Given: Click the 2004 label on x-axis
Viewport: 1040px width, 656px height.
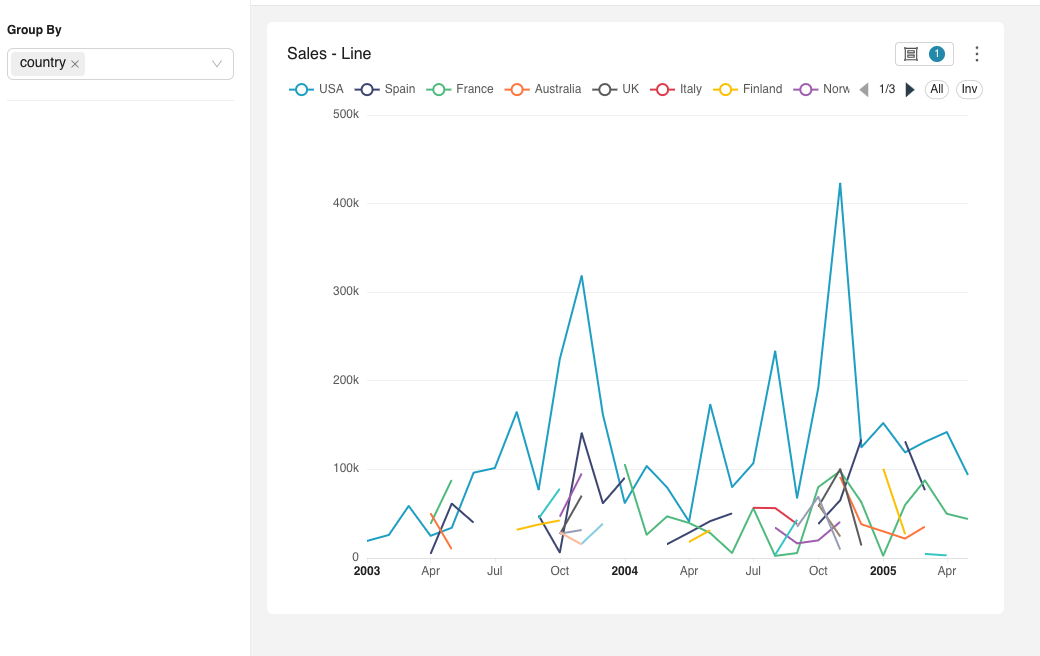Looking at the screenshot, I should tap(624, 571).
